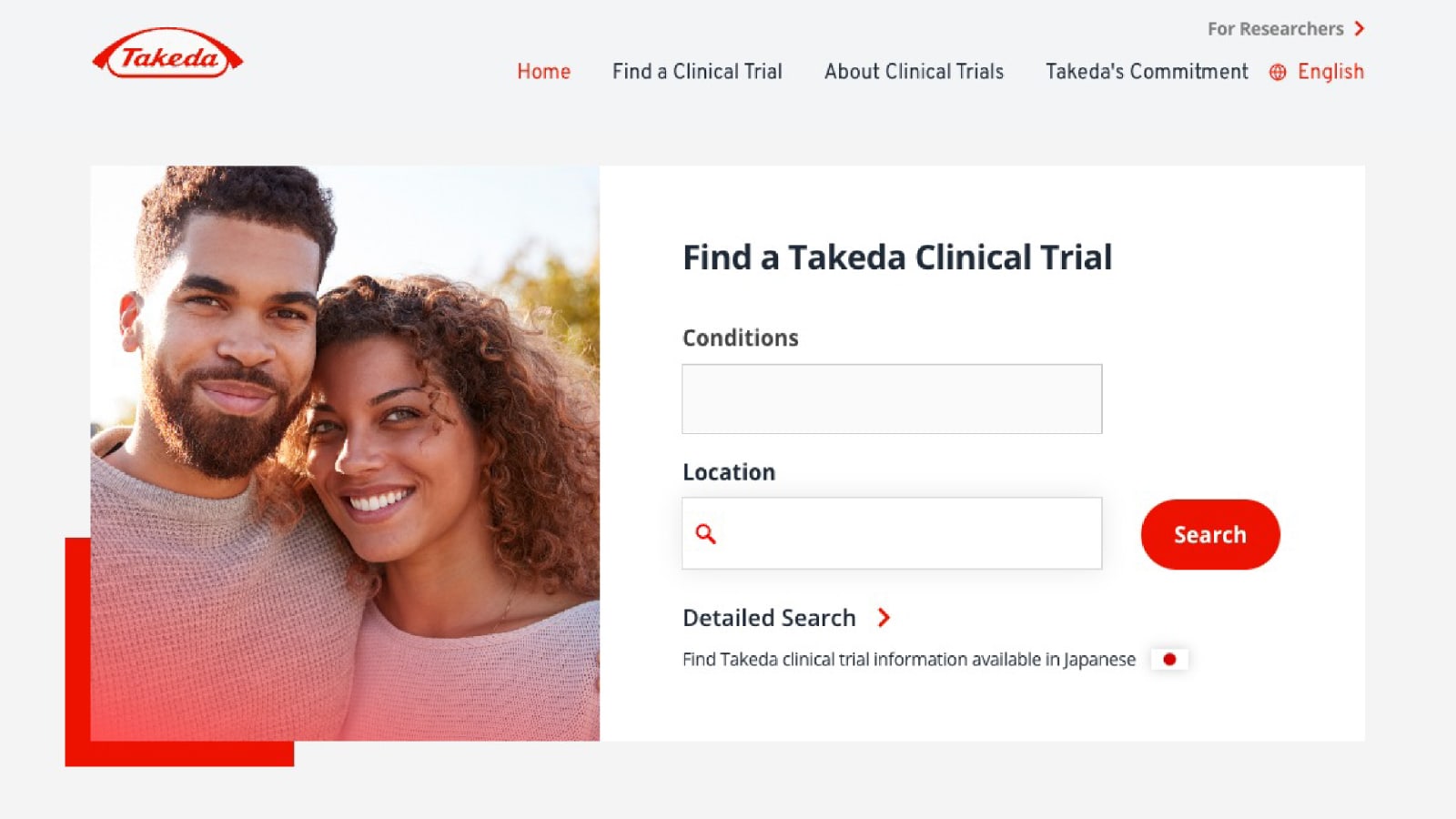Viewport: 1456px width, 819px height.
Task: Follow the For Researchers link
Action: click(1275, 29)
